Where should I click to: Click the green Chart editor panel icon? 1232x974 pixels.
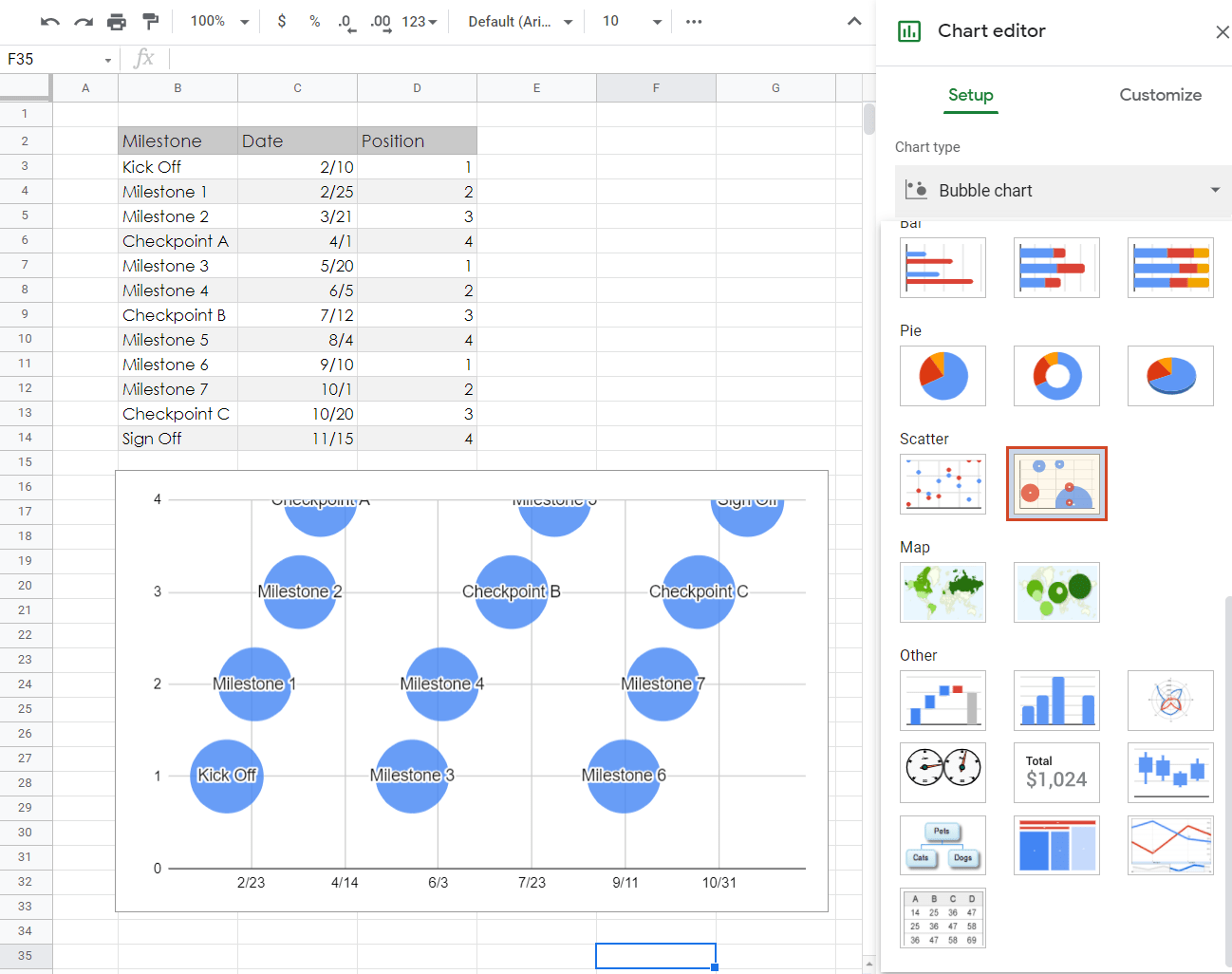908,31
